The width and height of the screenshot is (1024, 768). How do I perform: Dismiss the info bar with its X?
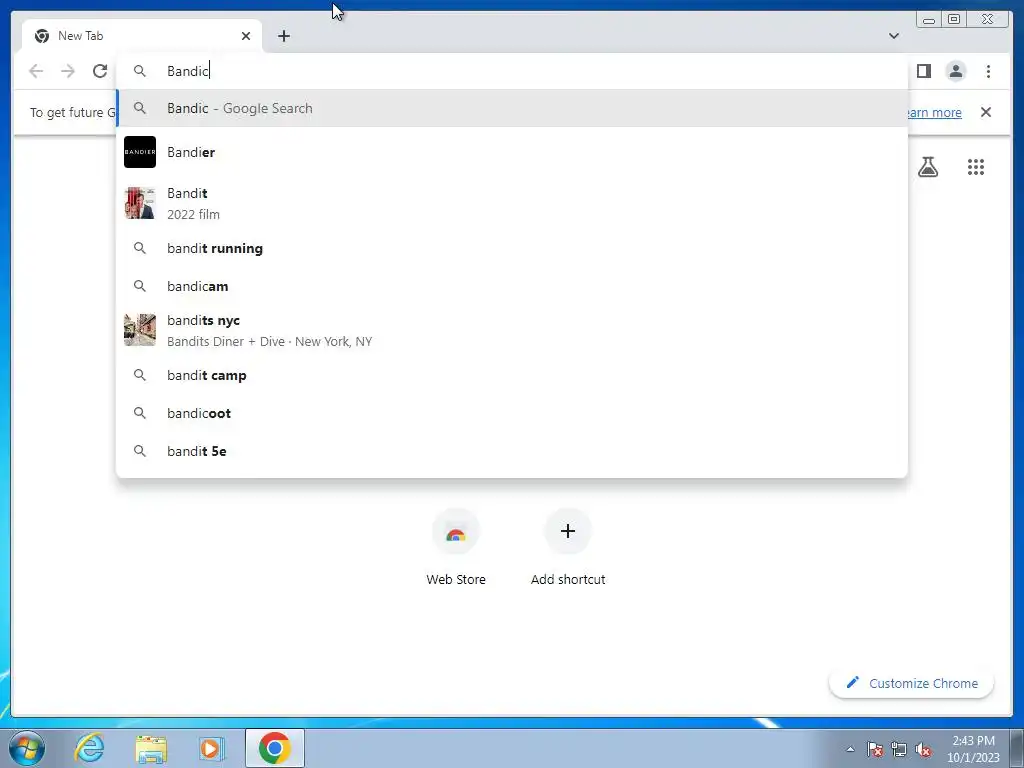pyautogui.click(x=986, y=112)
